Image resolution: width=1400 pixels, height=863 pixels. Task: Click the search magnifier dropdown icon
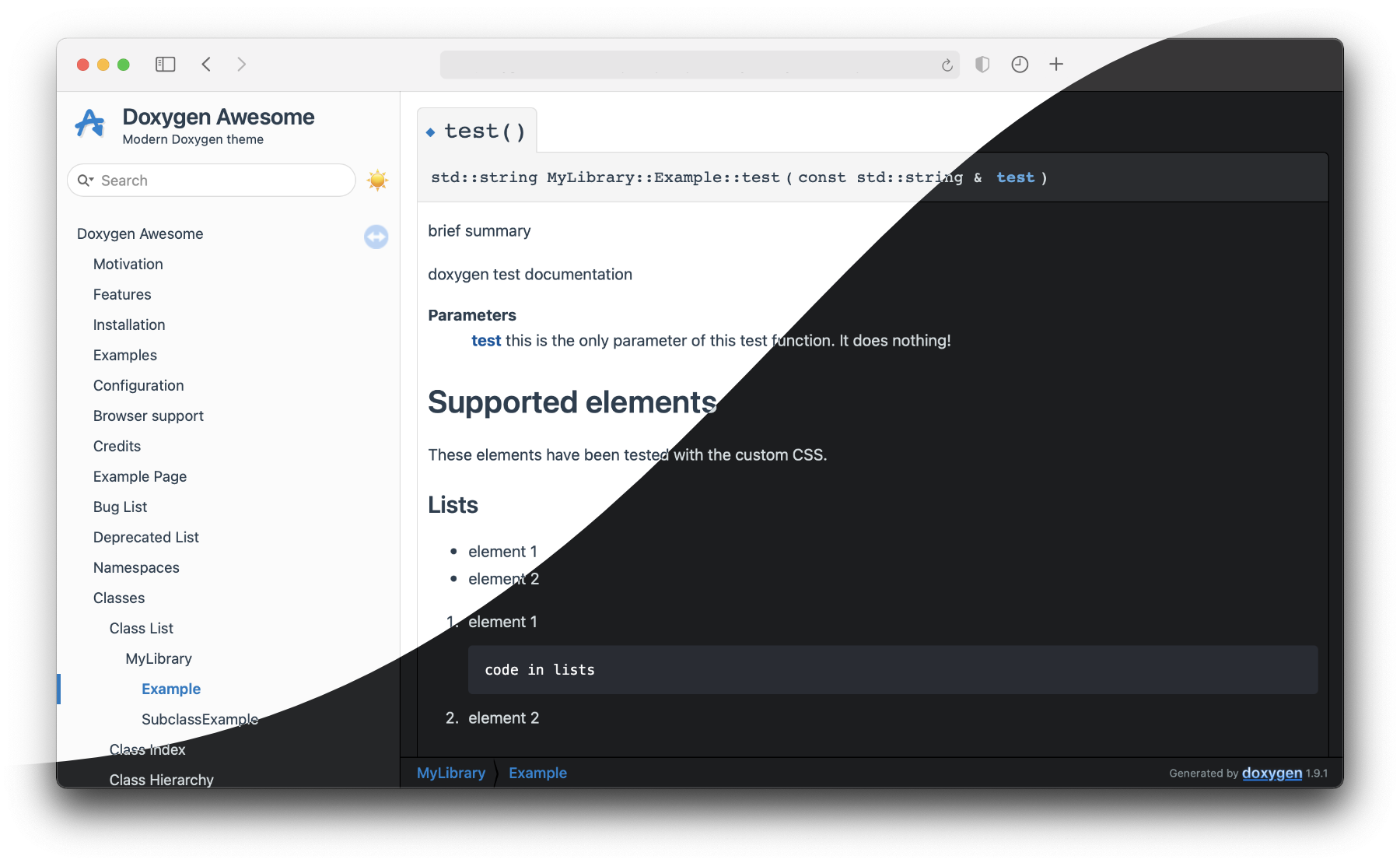click(x=86, y=181)
